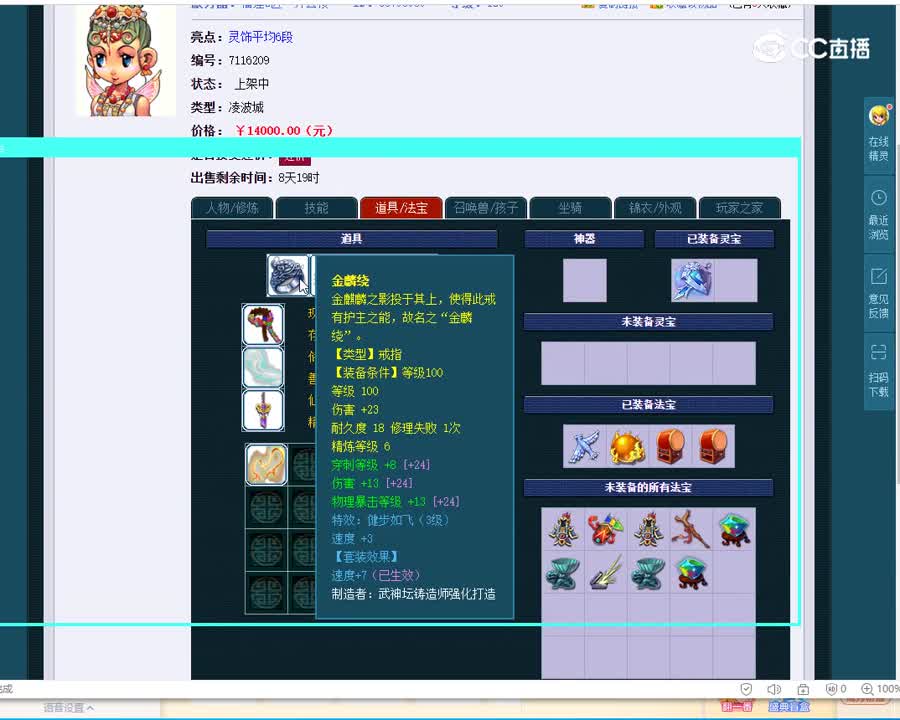Viewport: 900px width, 720px height.
Task: Click the 神器 section header
Action: click(x=584, y=239)
